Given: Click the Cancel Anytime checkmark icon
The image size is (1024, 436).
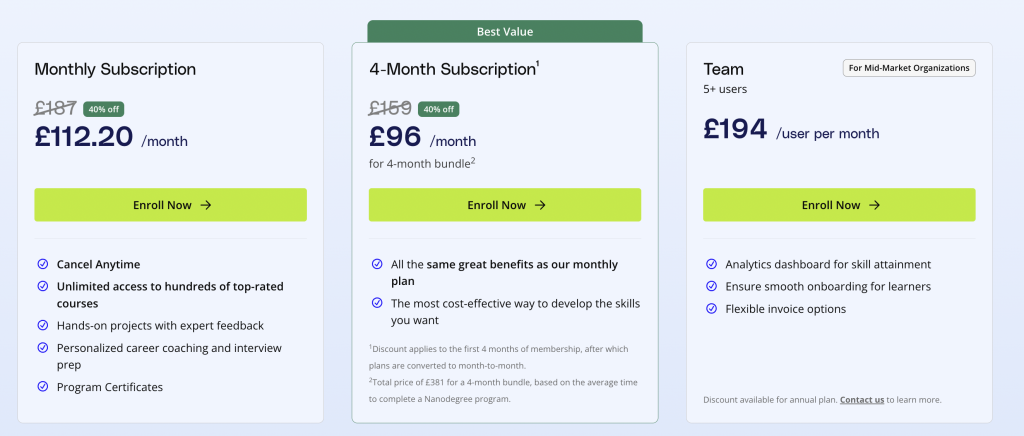Looking at the screenshot, I should click(43, 265).
